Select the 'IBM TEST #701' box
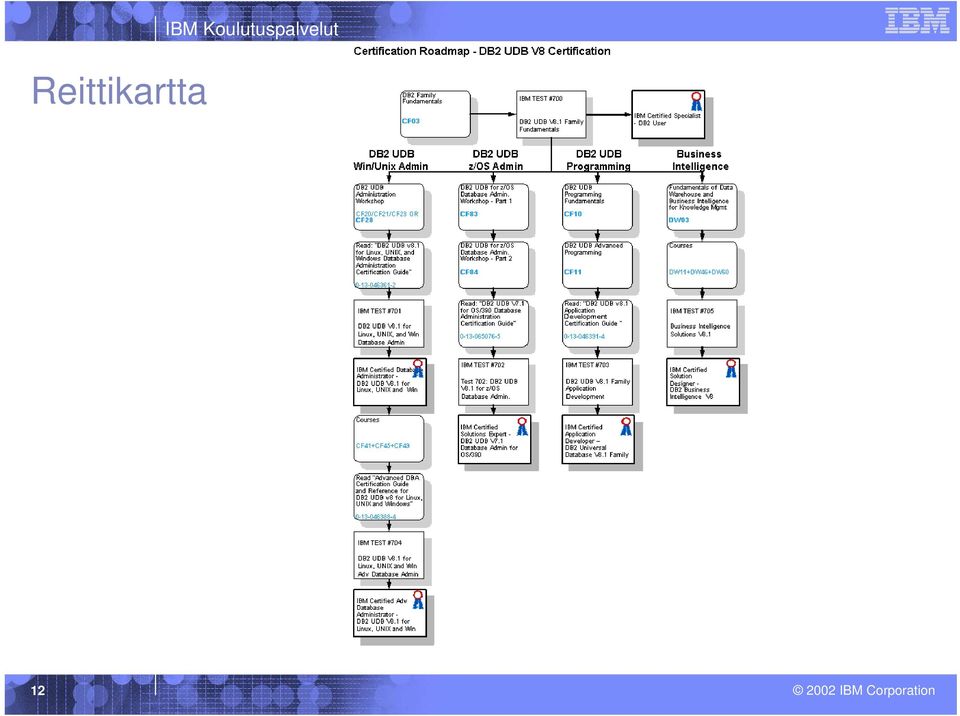The image size is (960, 716). tap(388, 323)
